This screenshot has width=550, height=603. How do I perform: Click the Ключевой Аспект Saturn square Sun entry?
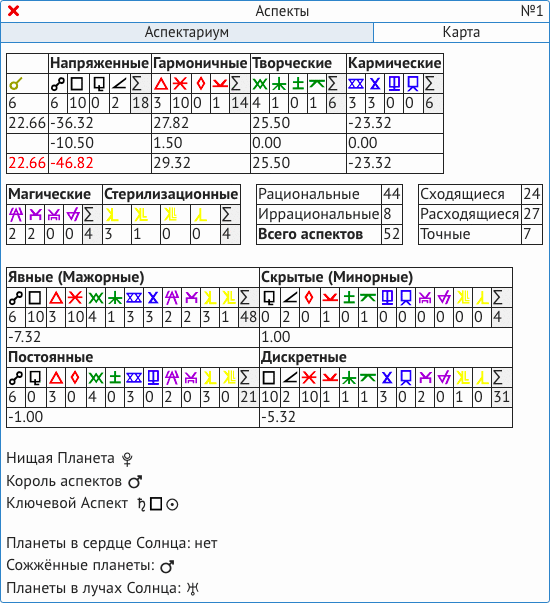coord(158,504)
